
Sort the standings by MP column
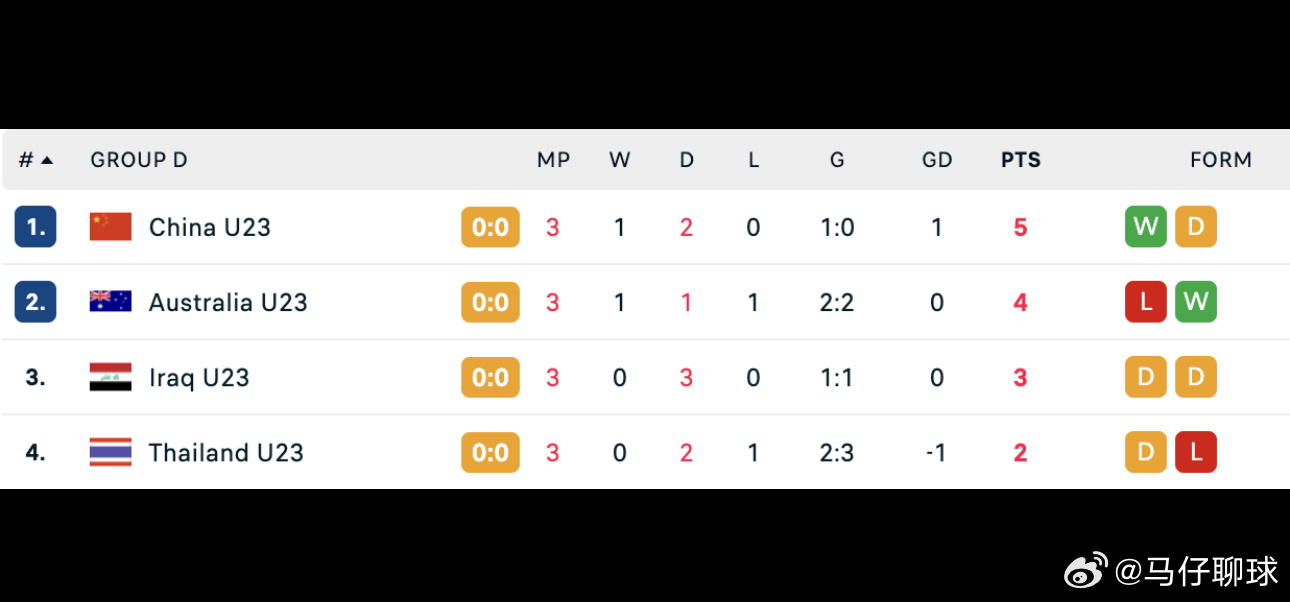(553, 159)
